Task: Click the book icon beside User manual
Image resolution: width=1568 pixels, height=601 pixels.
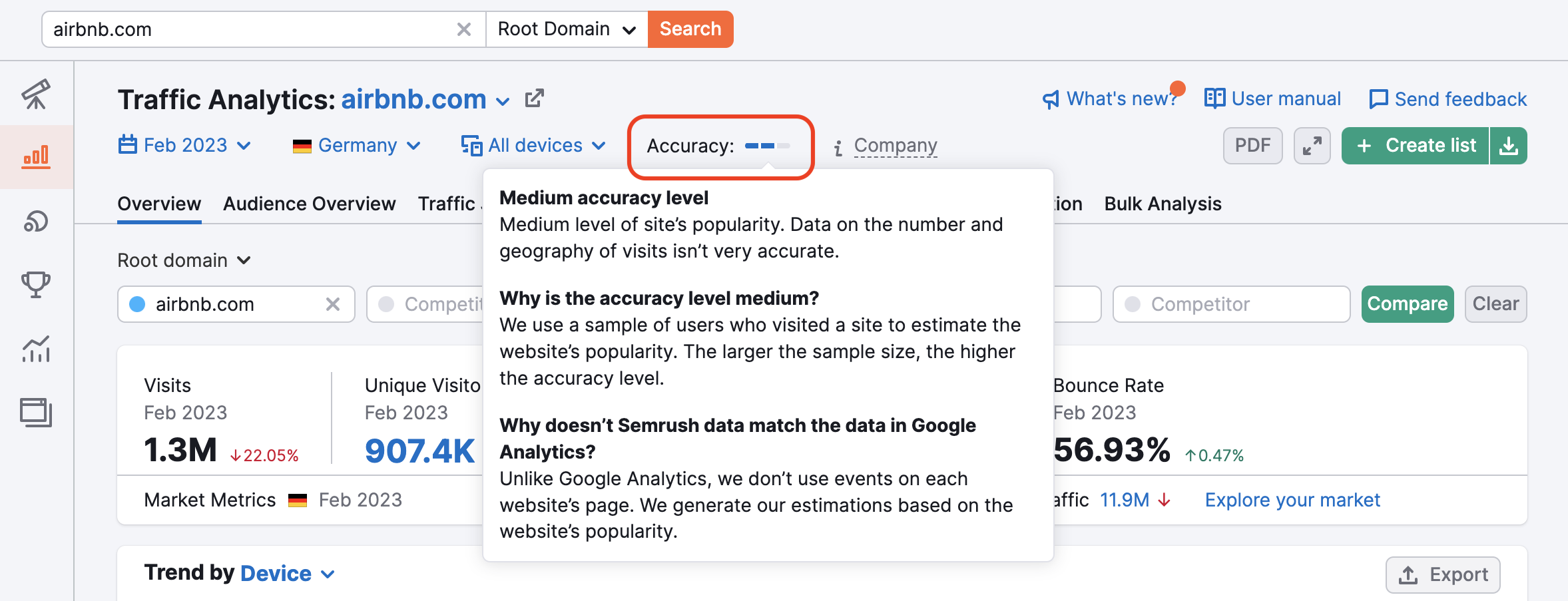Action: (1214, 99)
